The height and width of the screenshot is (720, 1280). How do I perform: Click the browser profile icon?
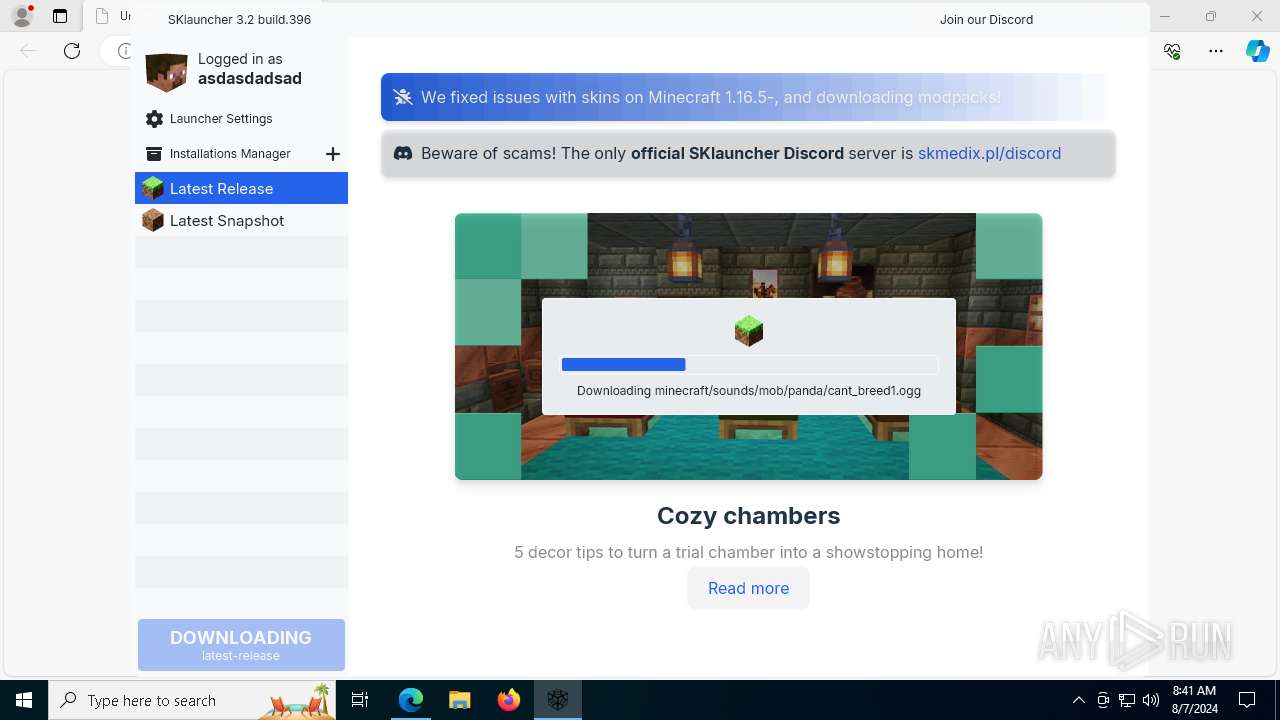[22, 16]
